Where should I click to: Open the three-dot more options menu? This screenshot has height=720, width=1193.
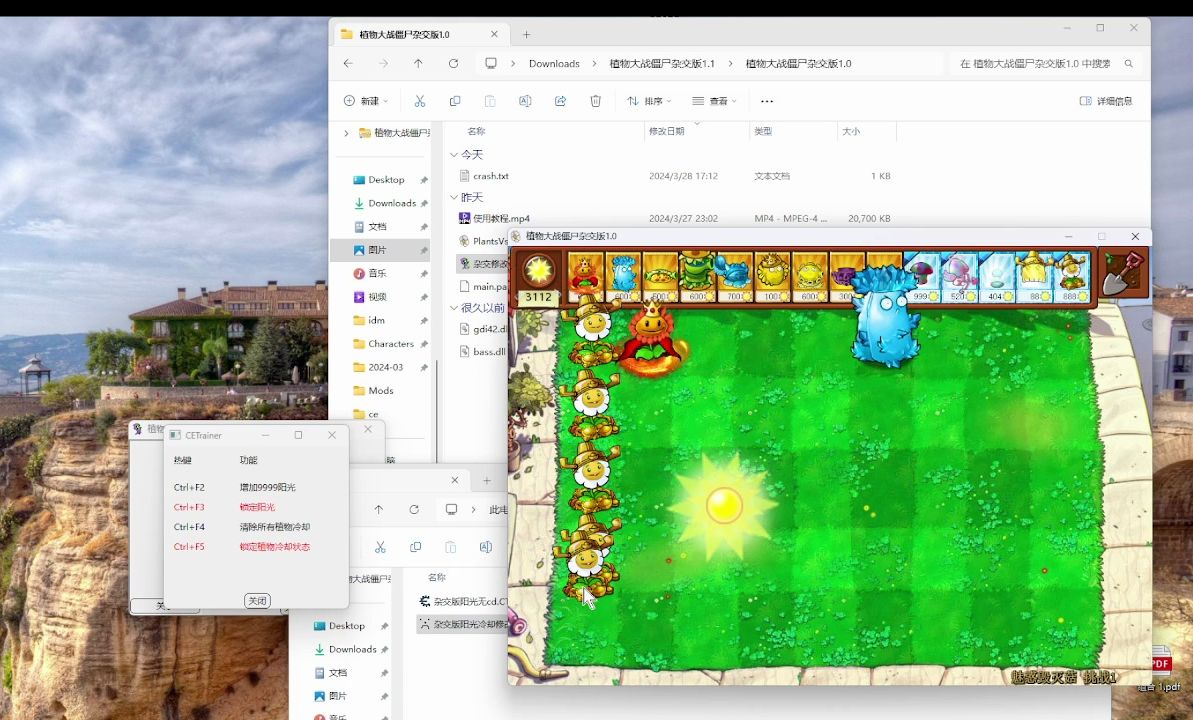tap(767, 100)
